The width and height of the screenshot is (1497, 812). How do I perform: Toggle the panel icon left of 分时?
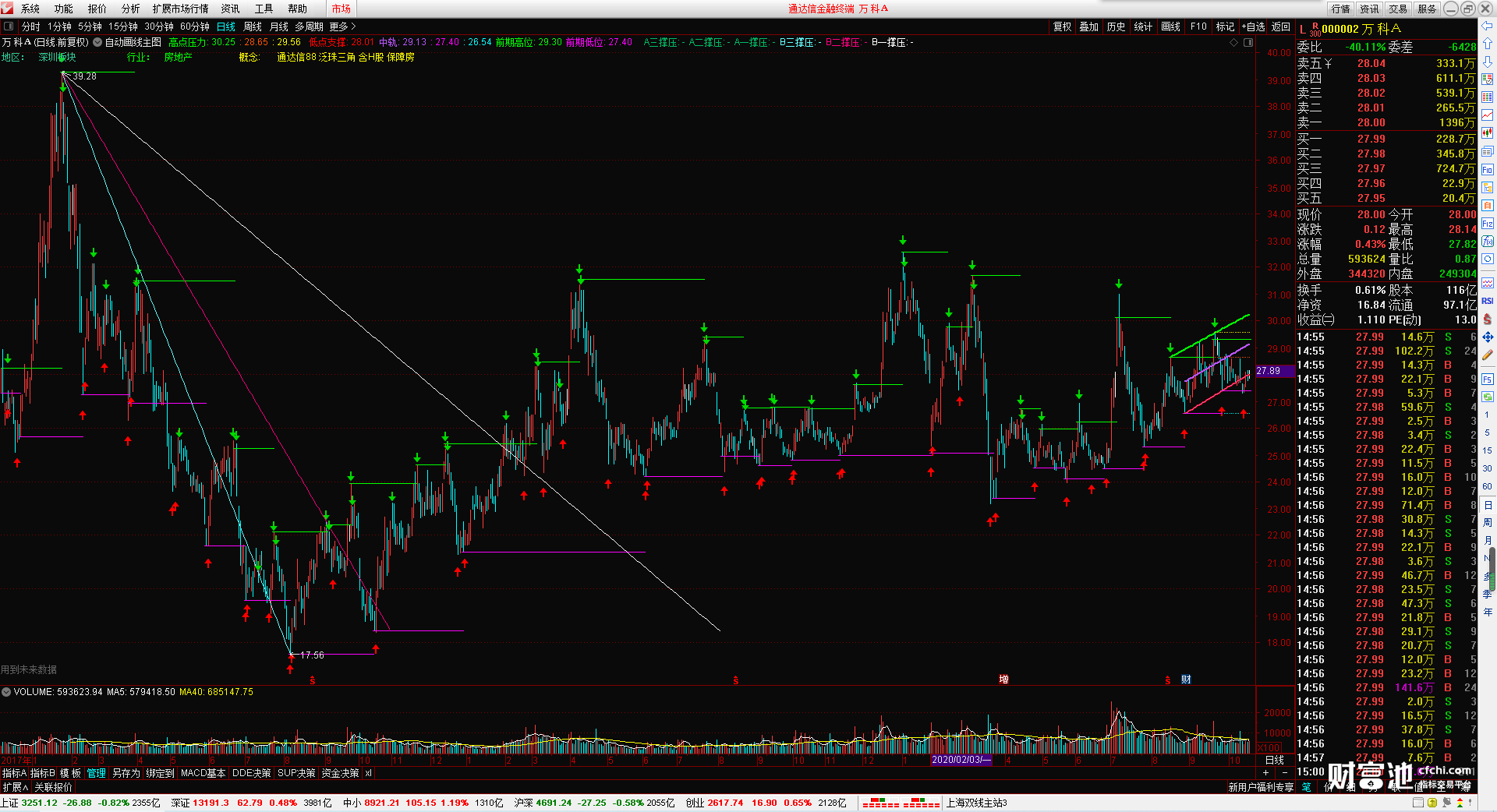9,26
